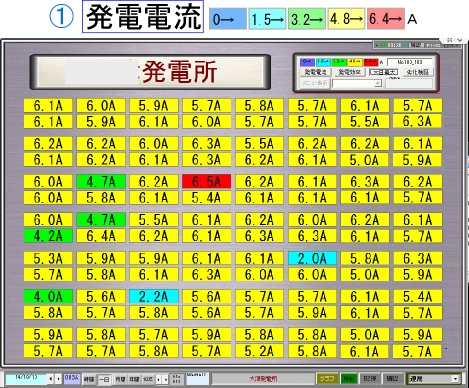The width and height of the screenshot is (469, 388).
Task: Open the 運用 dropdown in the bottom bar
Action: (434, 379)
